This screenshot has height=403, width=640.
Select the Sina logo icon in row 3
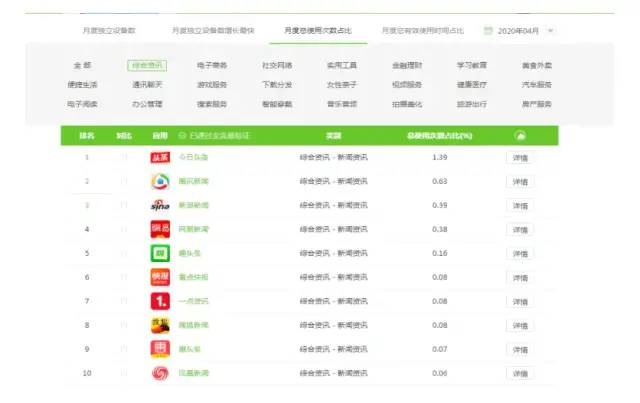point(160,205)
